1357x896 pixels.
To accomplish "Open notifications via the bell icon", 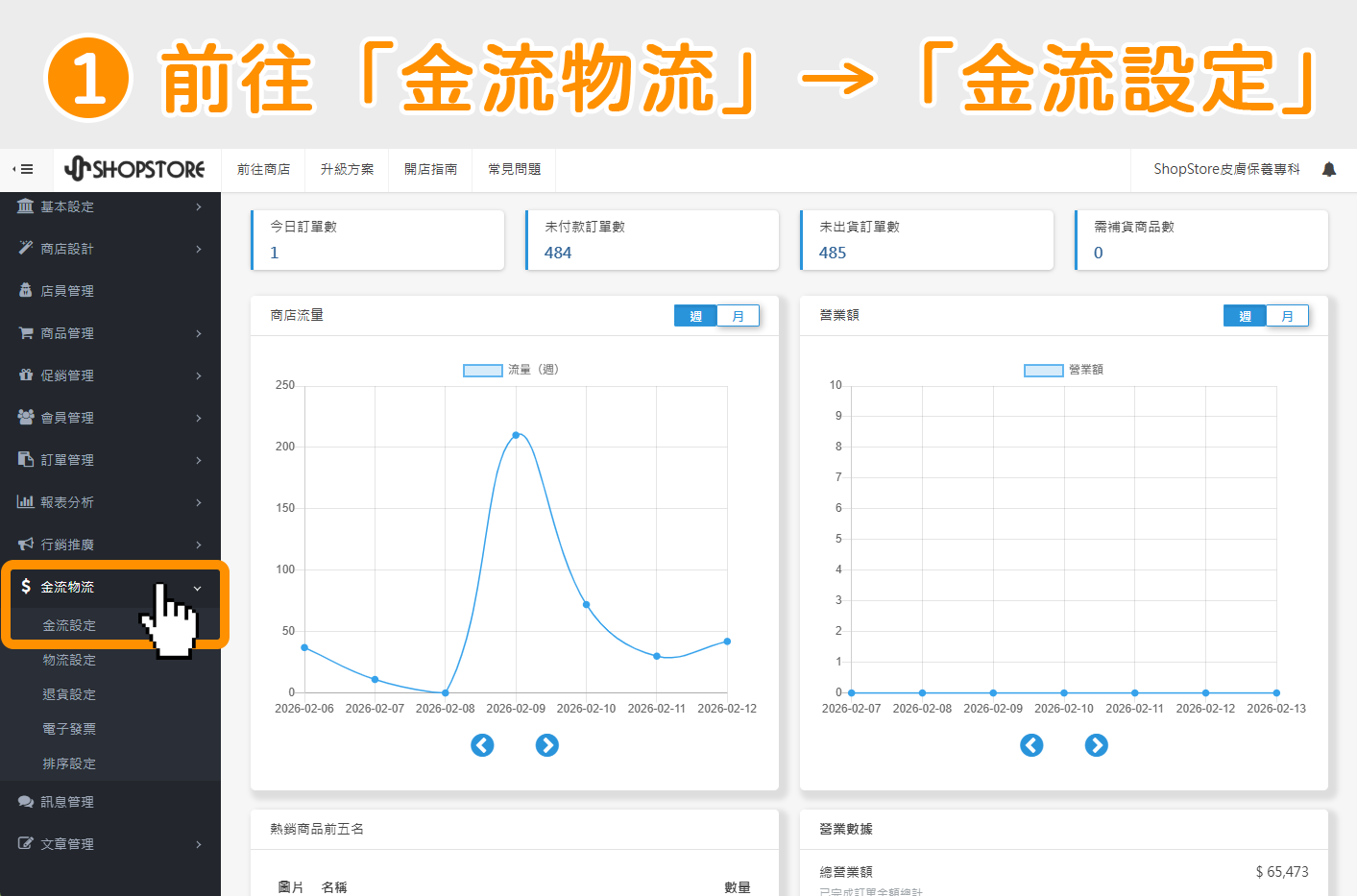I will coord(1329,169).
